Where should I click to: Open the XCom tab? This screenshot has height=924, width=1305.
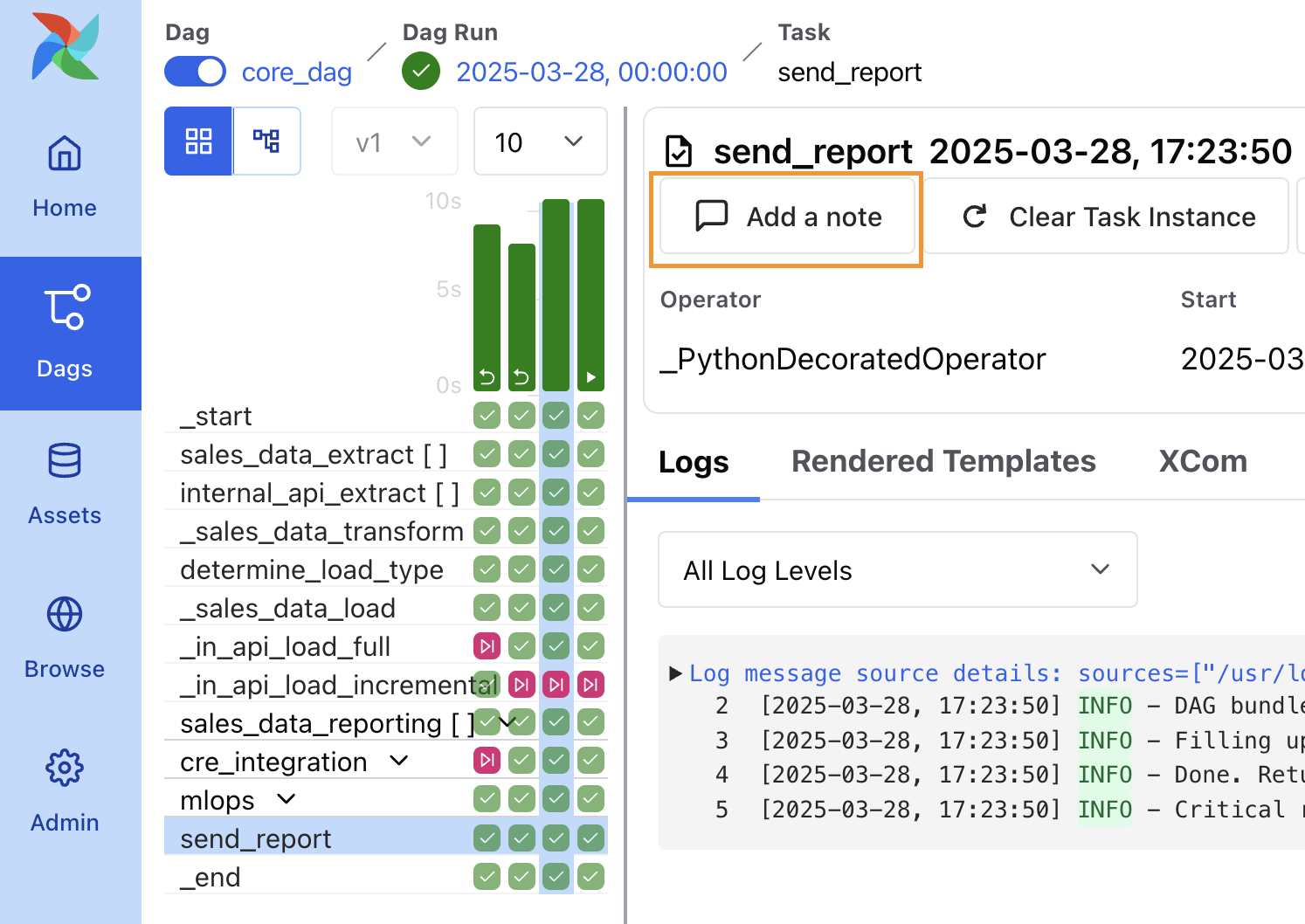coord(1202,461)
